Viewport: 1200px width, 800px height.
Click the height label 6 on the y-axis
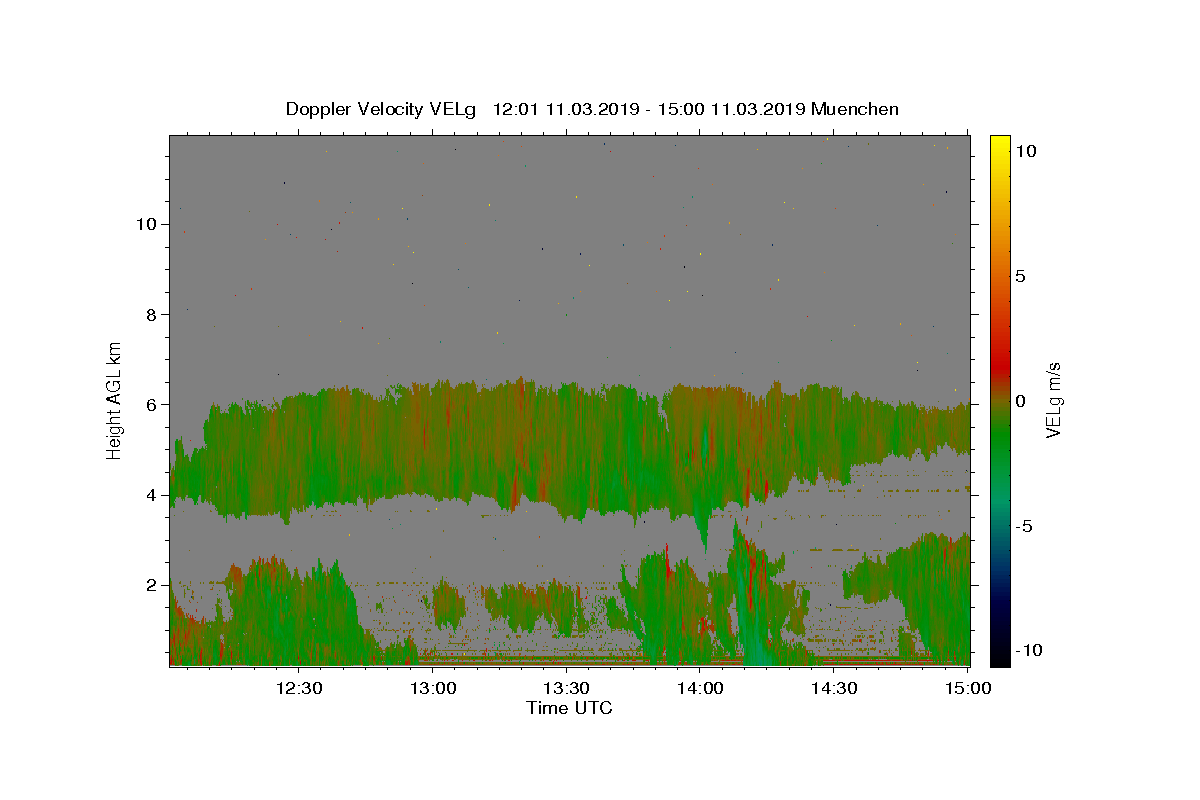click(x=151, y=404)
